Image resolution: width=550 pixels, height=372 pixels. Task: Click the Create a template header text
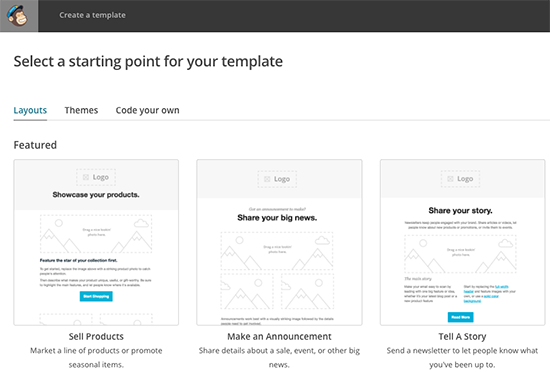tap(92, 15)
